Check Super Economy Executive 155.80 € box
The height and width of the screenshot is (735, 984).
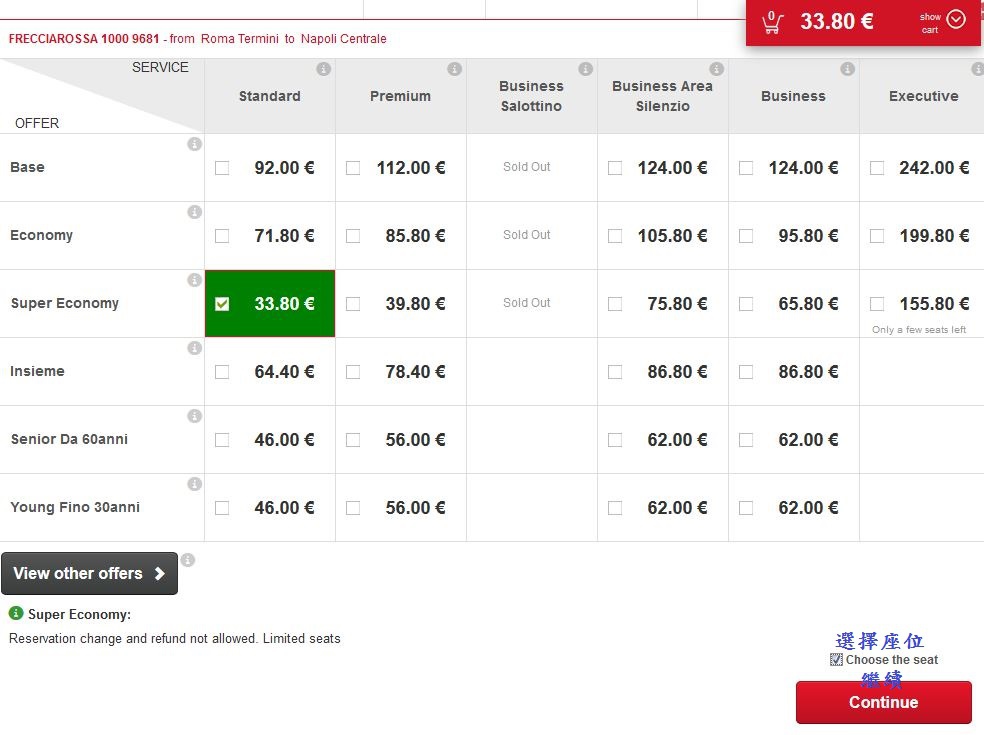(x=877, y=304)
